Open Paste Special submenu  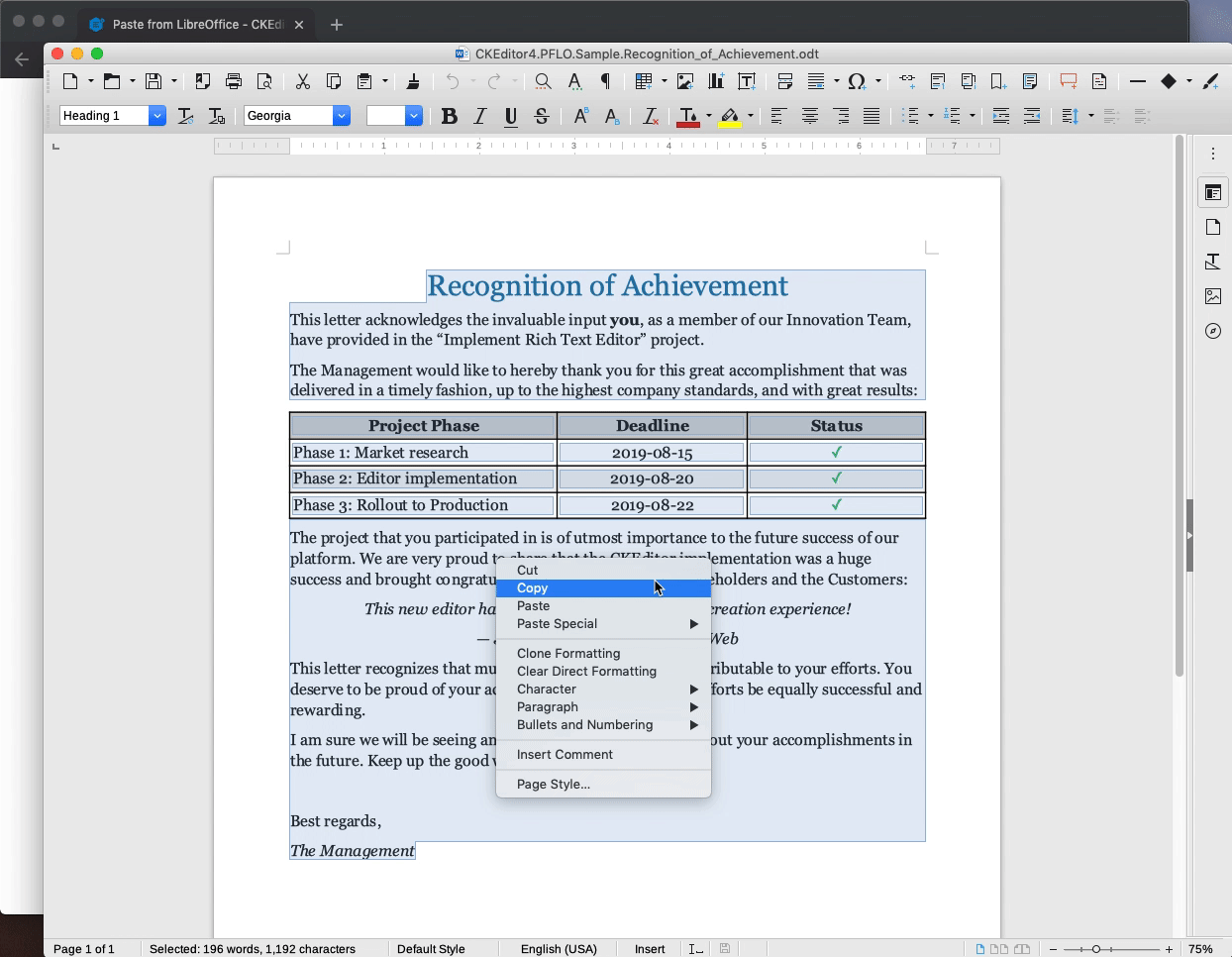click(603, 623)
